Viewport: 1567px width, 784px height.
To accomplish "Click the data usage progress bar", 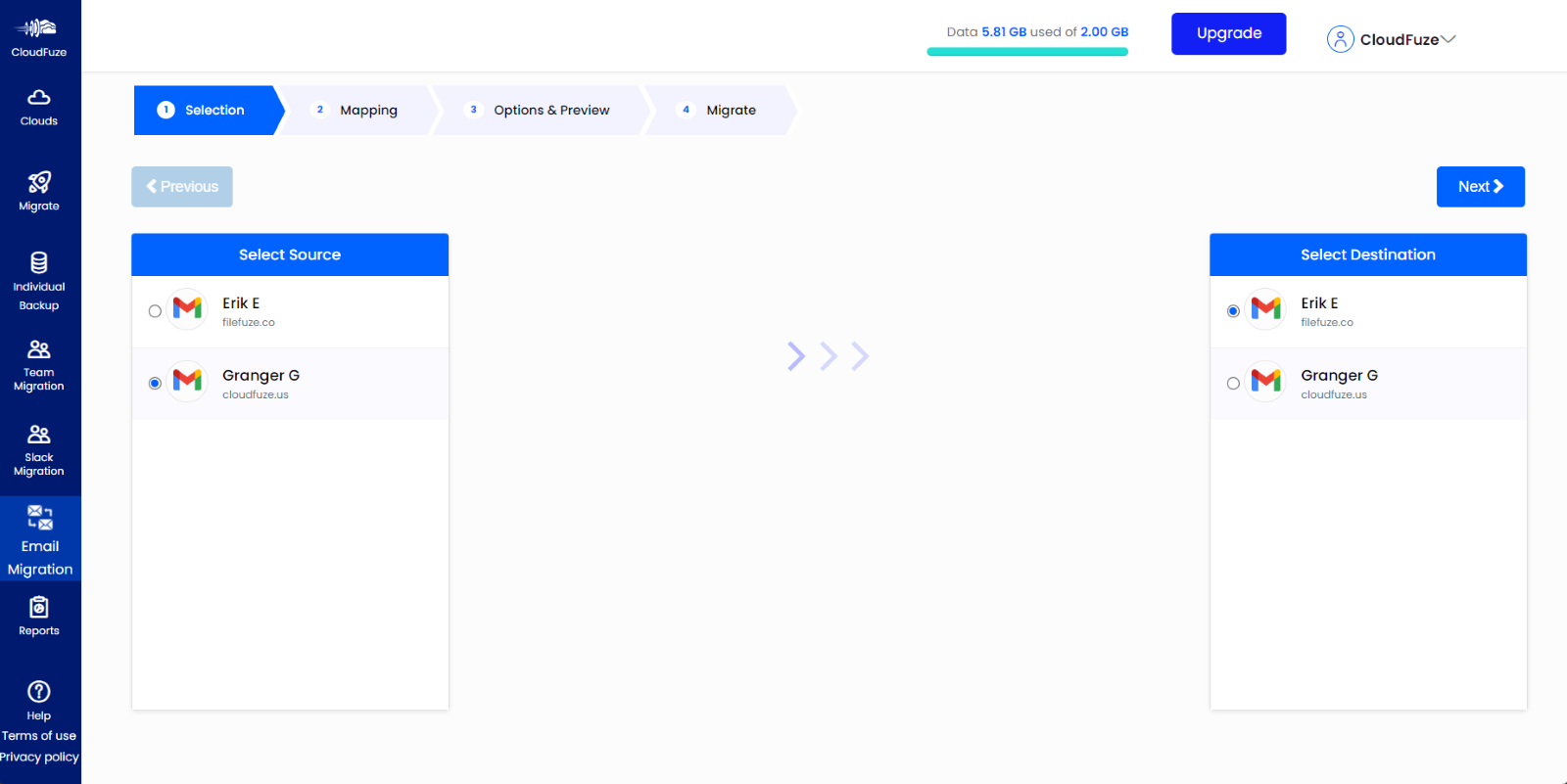I will coord(1027,52).
